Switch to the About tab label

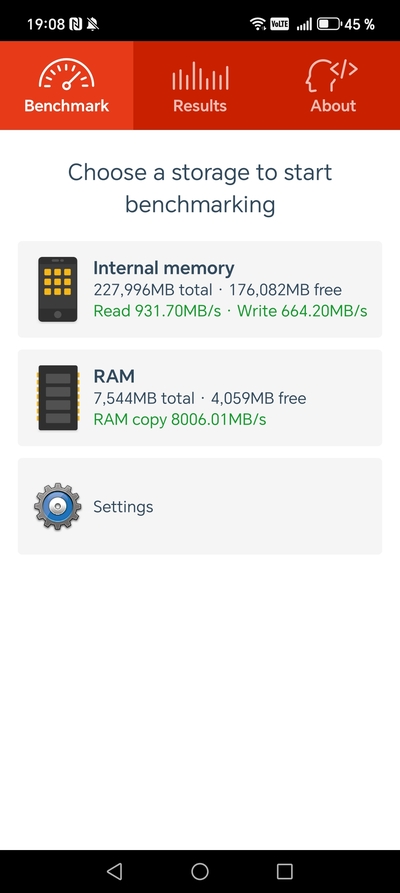[333, 106]
